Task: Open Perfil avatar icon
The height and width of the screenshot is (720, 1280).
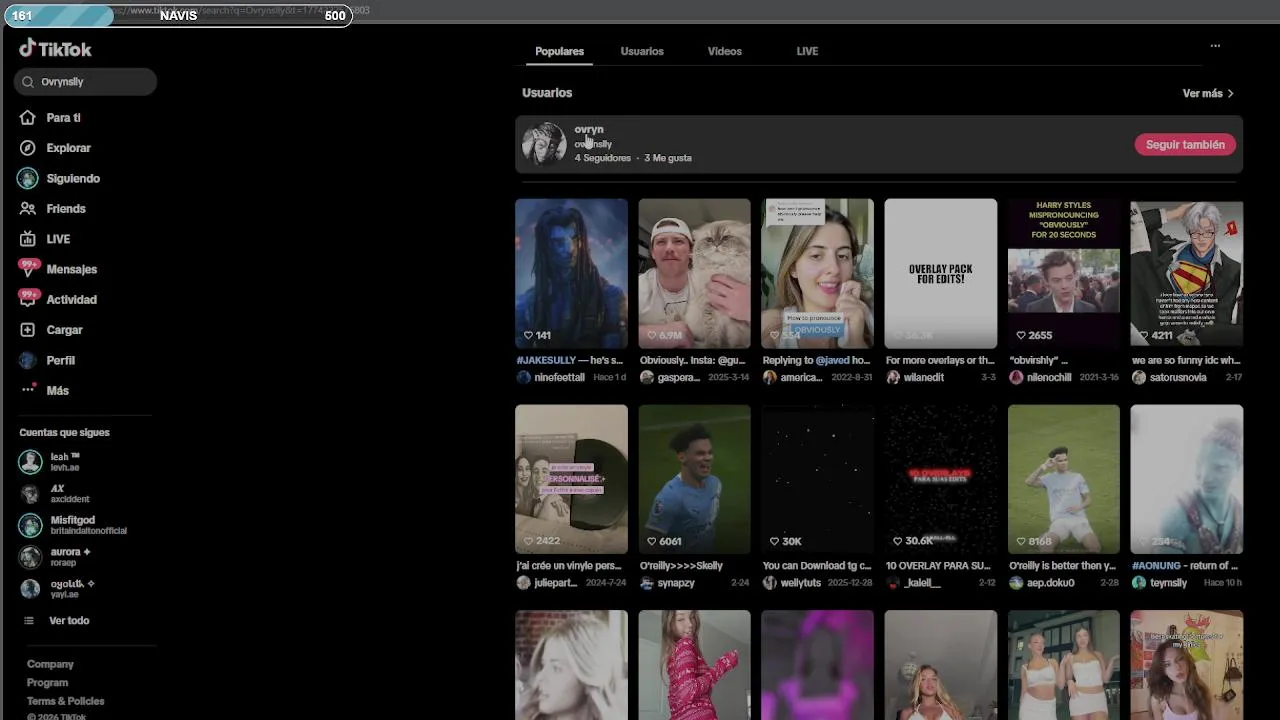Action: [28, 360]
